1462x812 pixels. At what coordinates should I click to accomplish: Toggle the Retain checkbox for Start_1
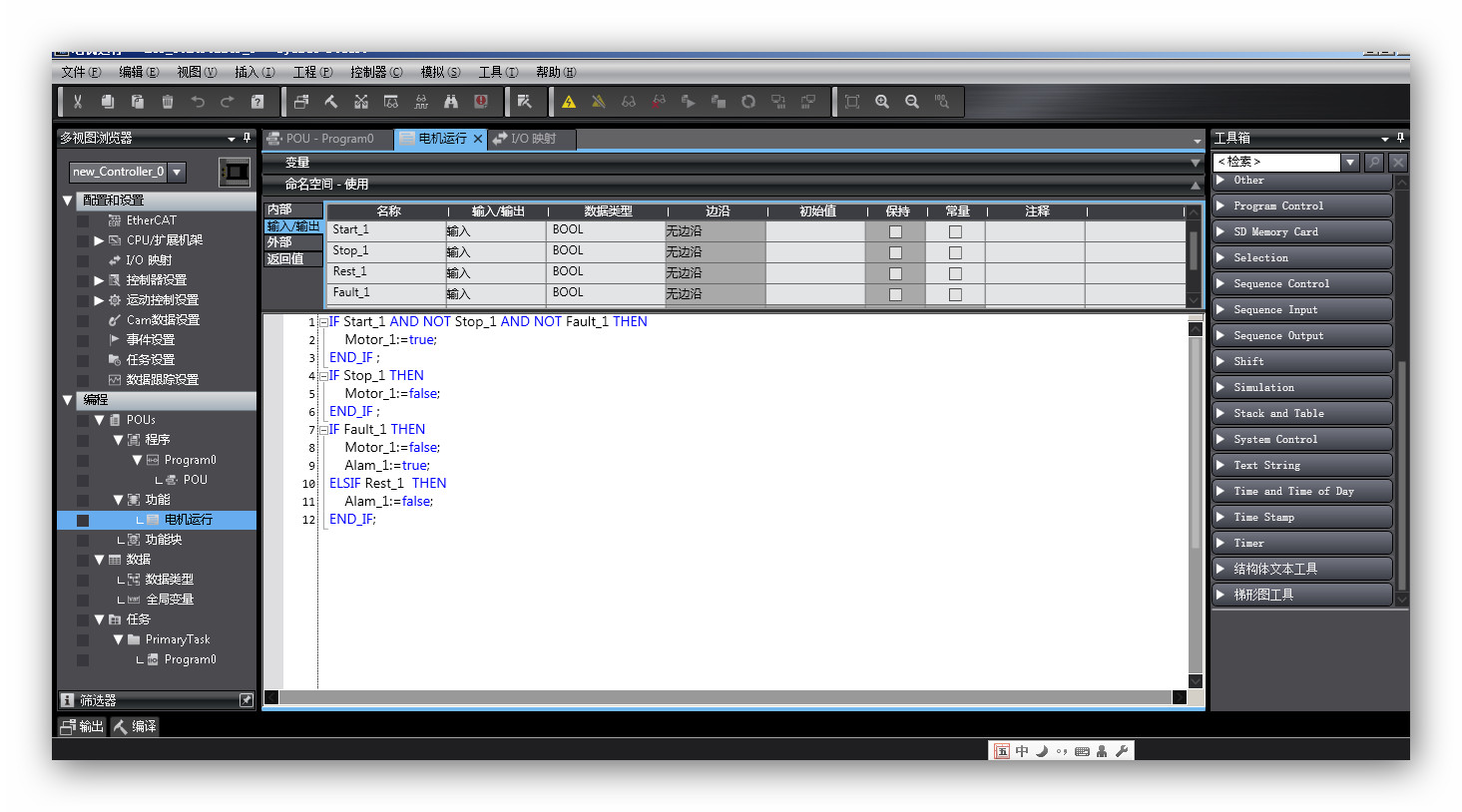point(895,231)
